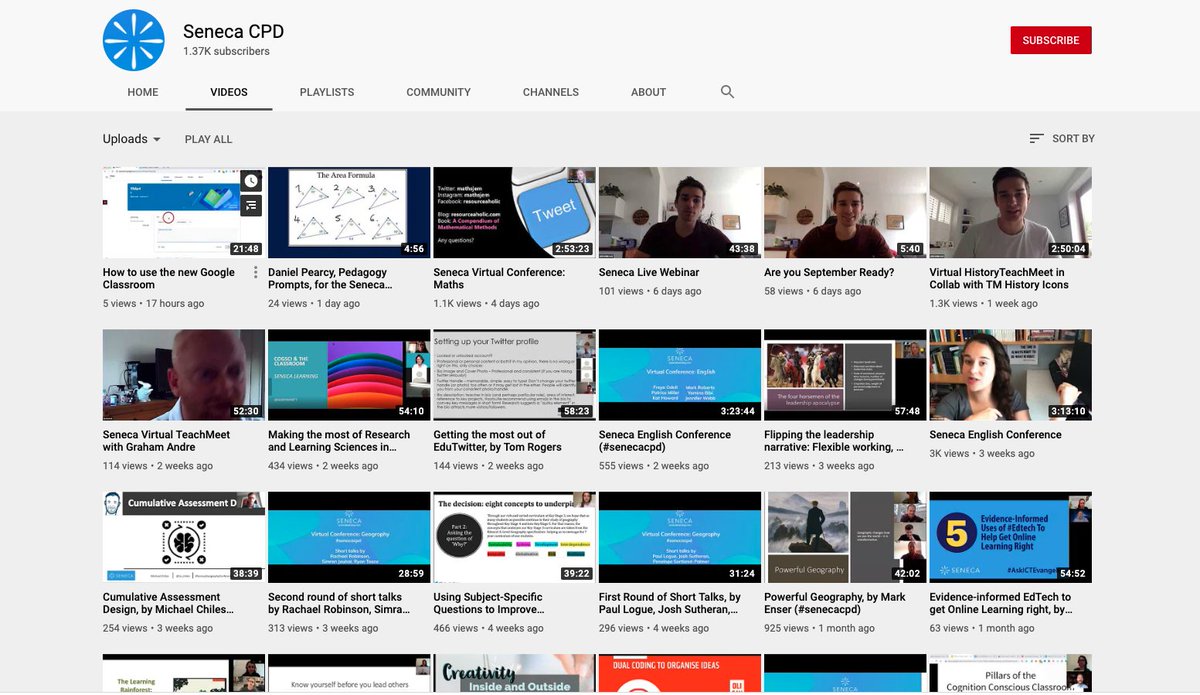Open First Round of Short Talks title
This screenshot has width=1200, height=695.
670,604
